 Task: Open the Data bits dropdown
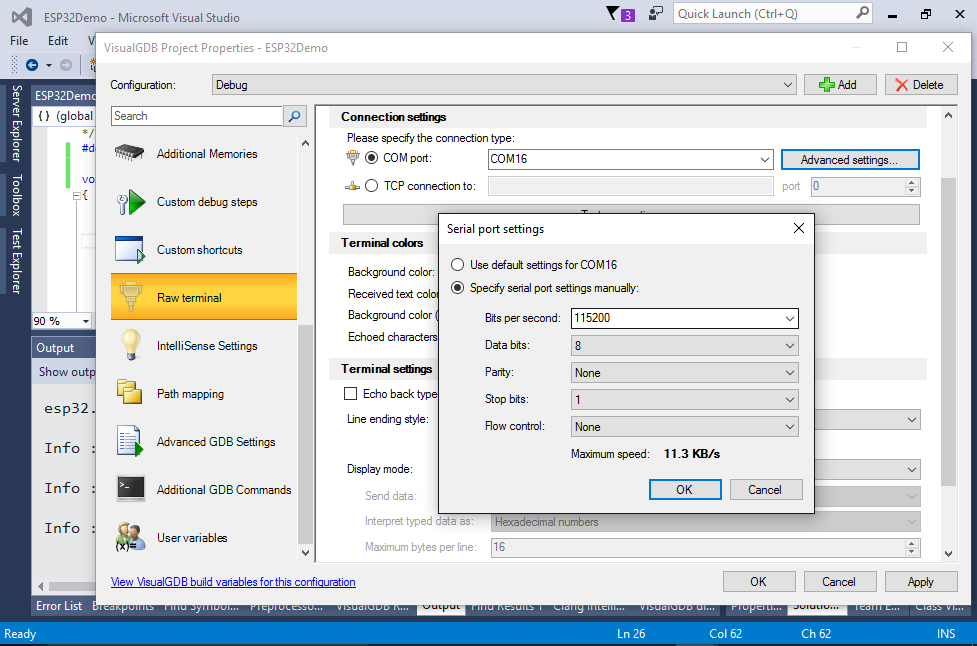pos(684,346)
